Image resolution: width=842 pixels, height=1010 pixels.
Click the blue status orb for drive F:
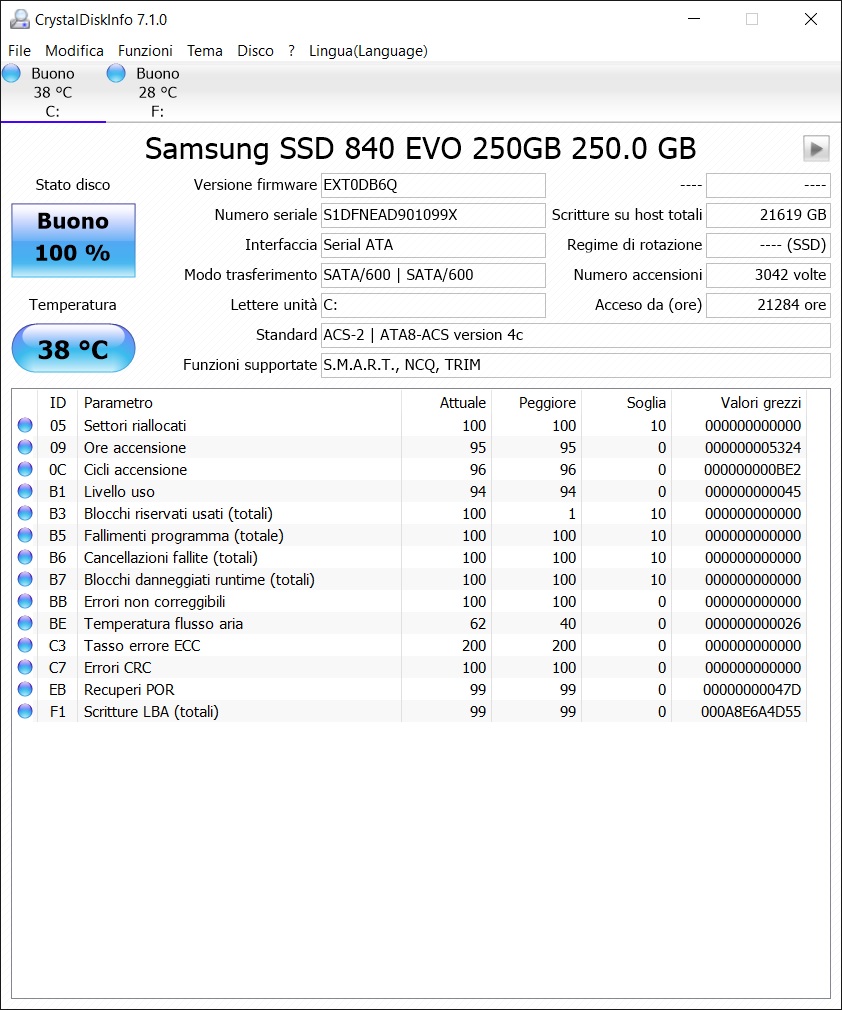coord(116,73)
